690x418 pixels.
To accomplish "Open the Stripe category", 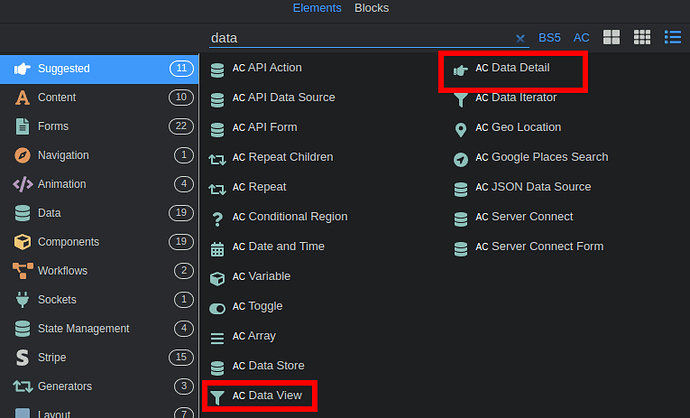I will coord(99,357).
